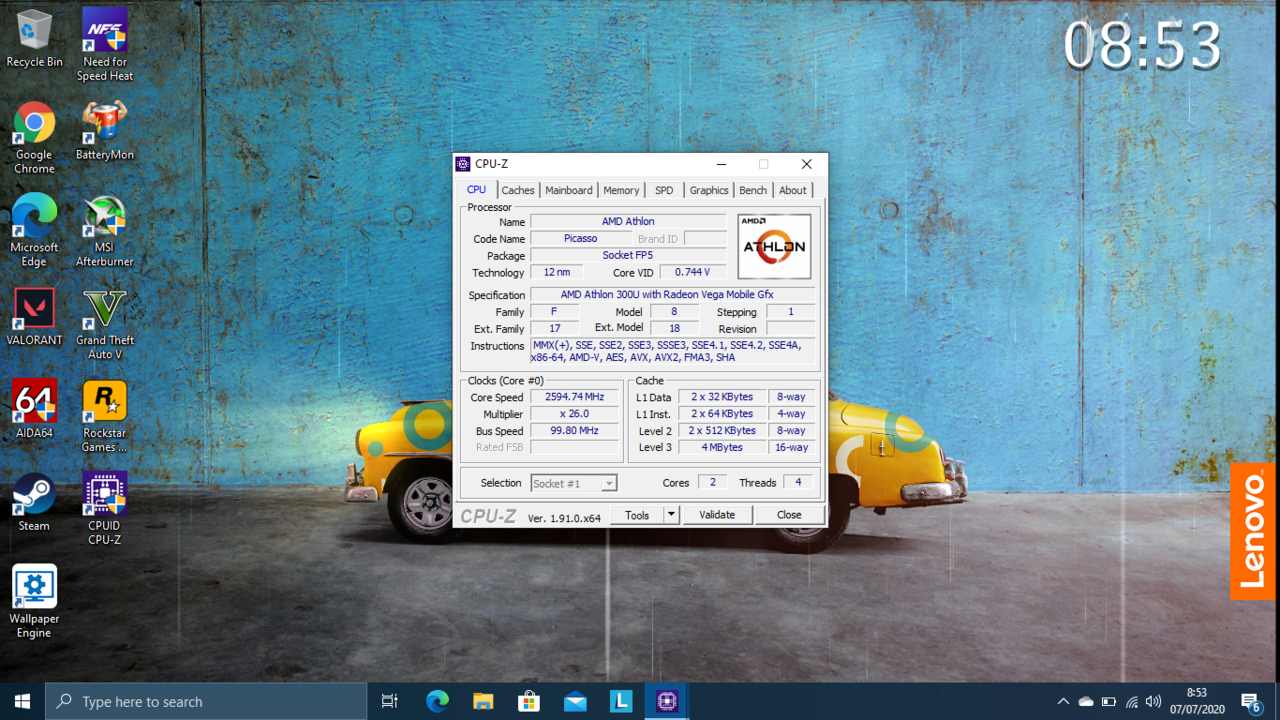
Task: Click the AMD Athlon logo image
Action: coord(774,246)
